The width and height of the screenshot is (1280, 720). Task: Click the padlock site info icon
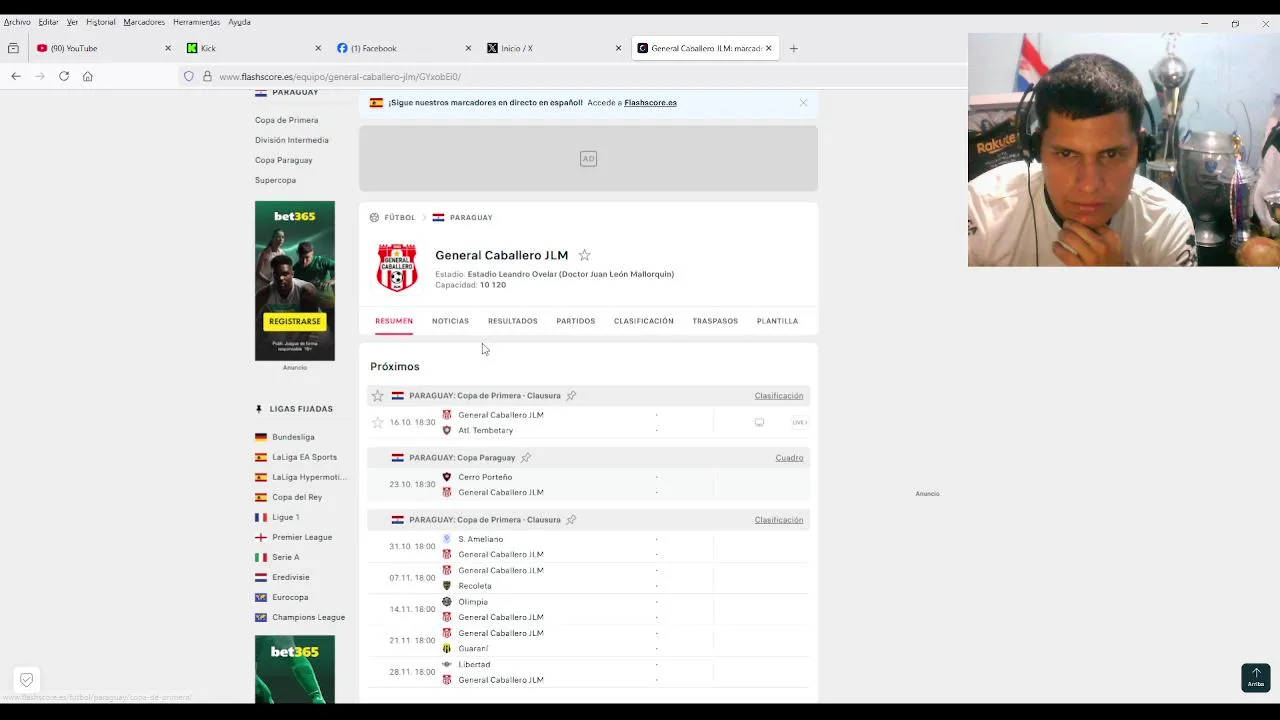[207, 76]
